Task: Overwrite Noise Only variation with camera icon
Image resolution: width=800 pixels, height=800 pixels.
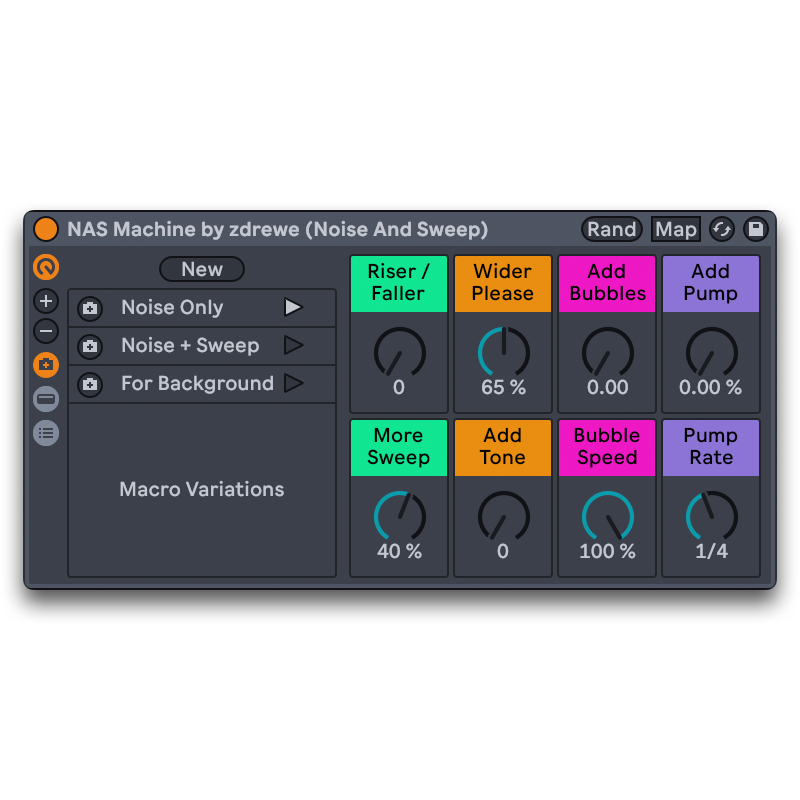Action: coord(90,308)
